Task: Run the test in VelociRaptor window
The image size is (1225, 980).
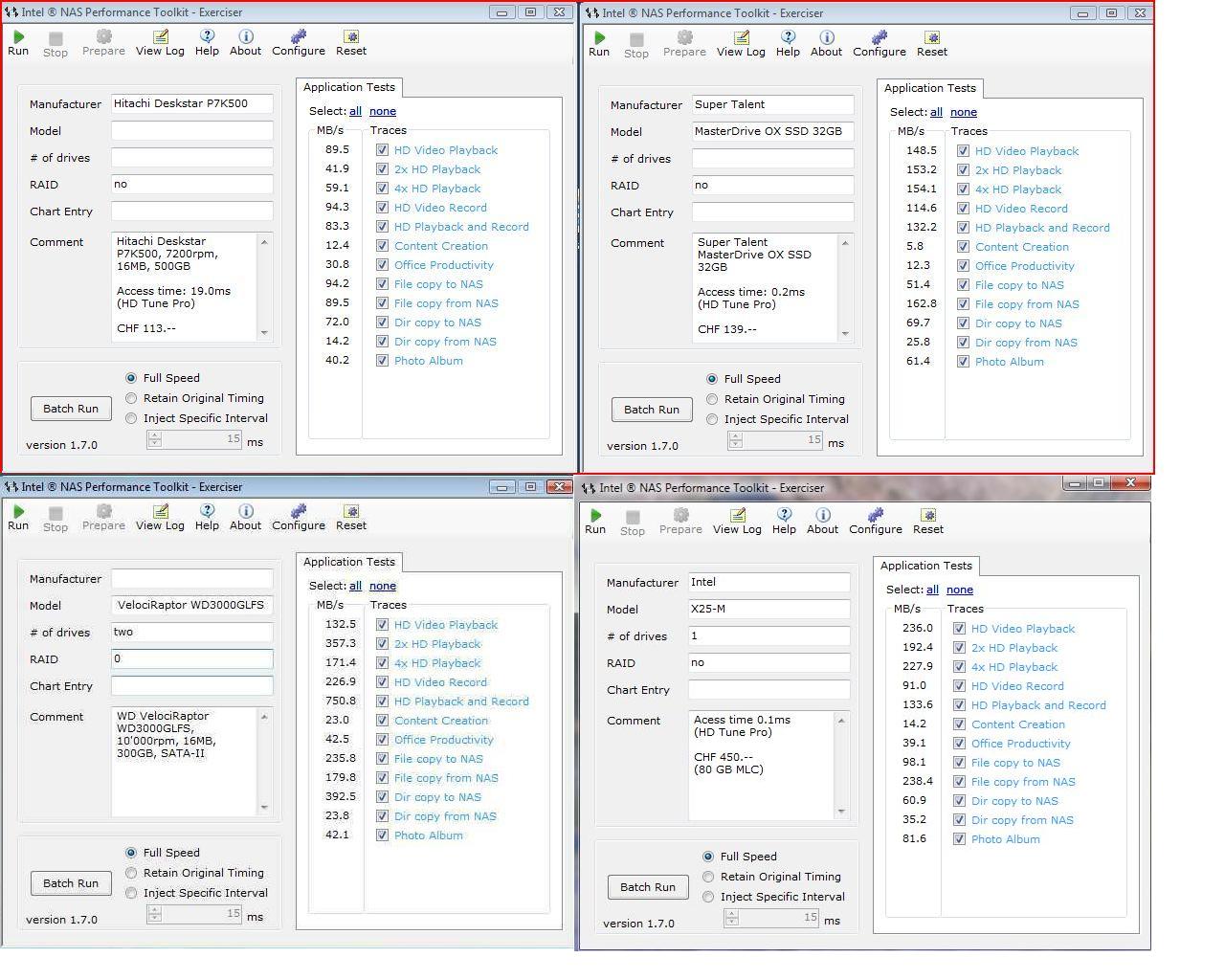Action: 18,517
